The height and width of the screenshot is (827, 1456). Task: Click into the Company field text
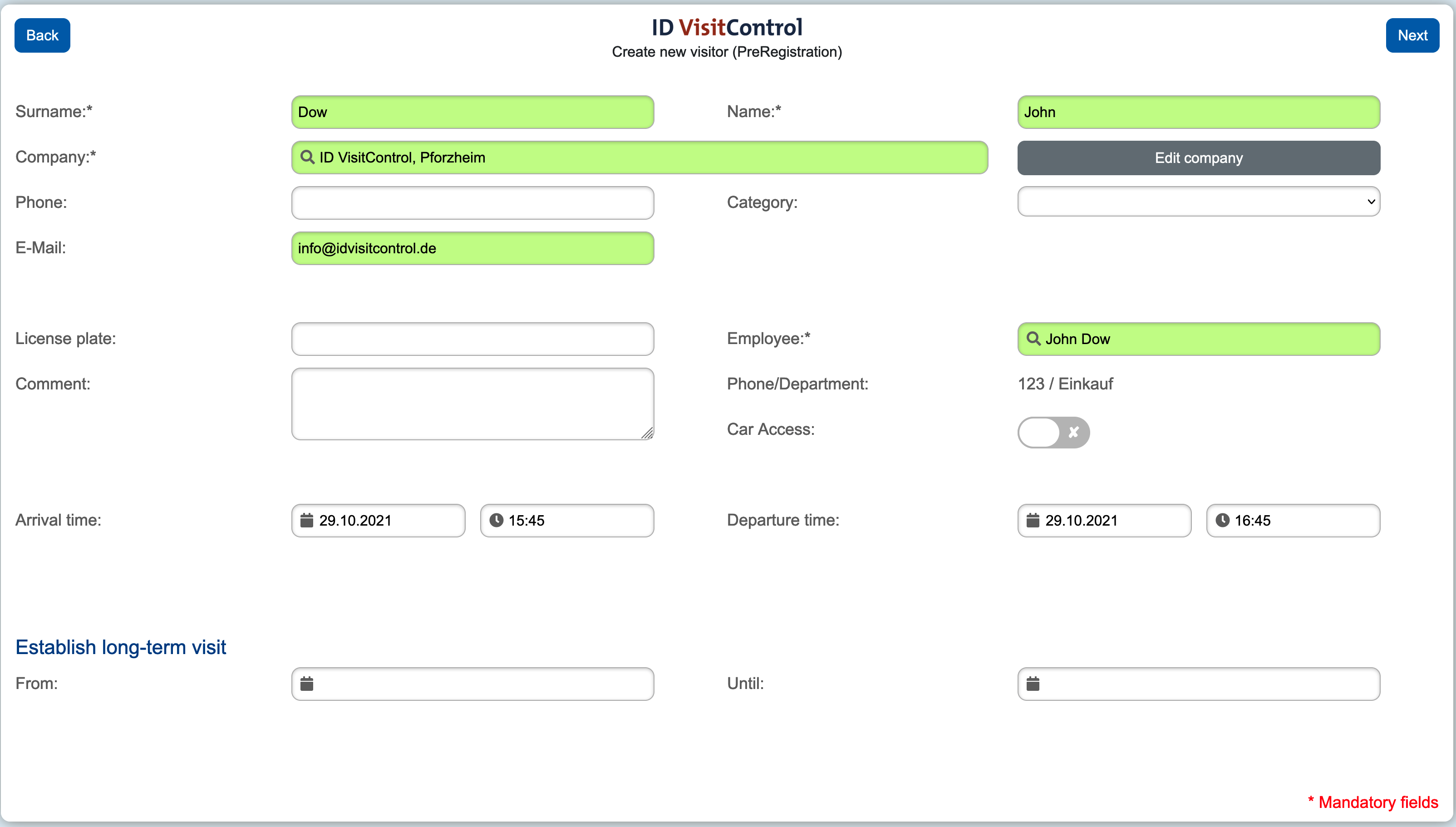640,158
